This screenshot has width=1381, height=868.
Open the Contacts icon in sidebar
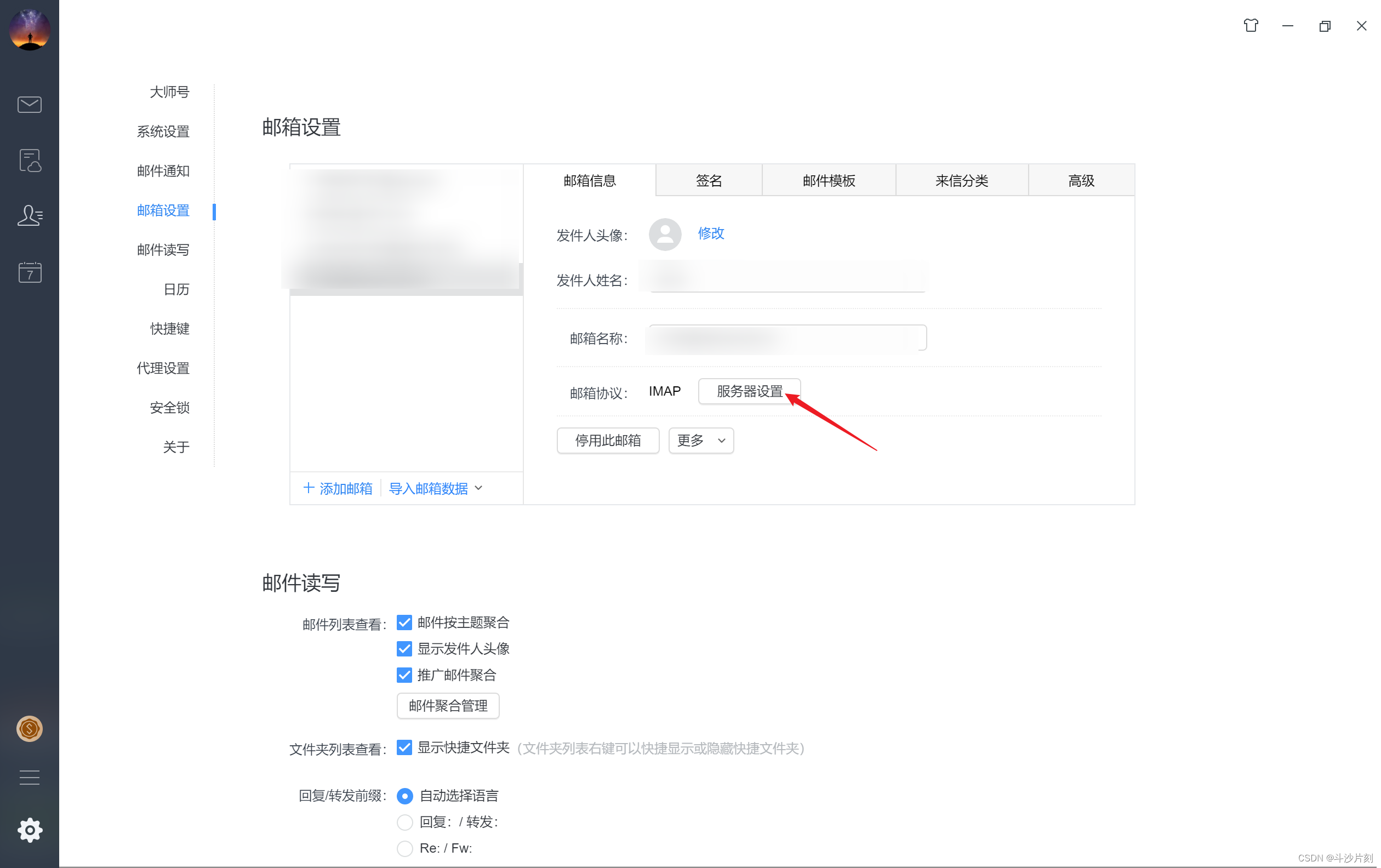[x=29, y=215]
